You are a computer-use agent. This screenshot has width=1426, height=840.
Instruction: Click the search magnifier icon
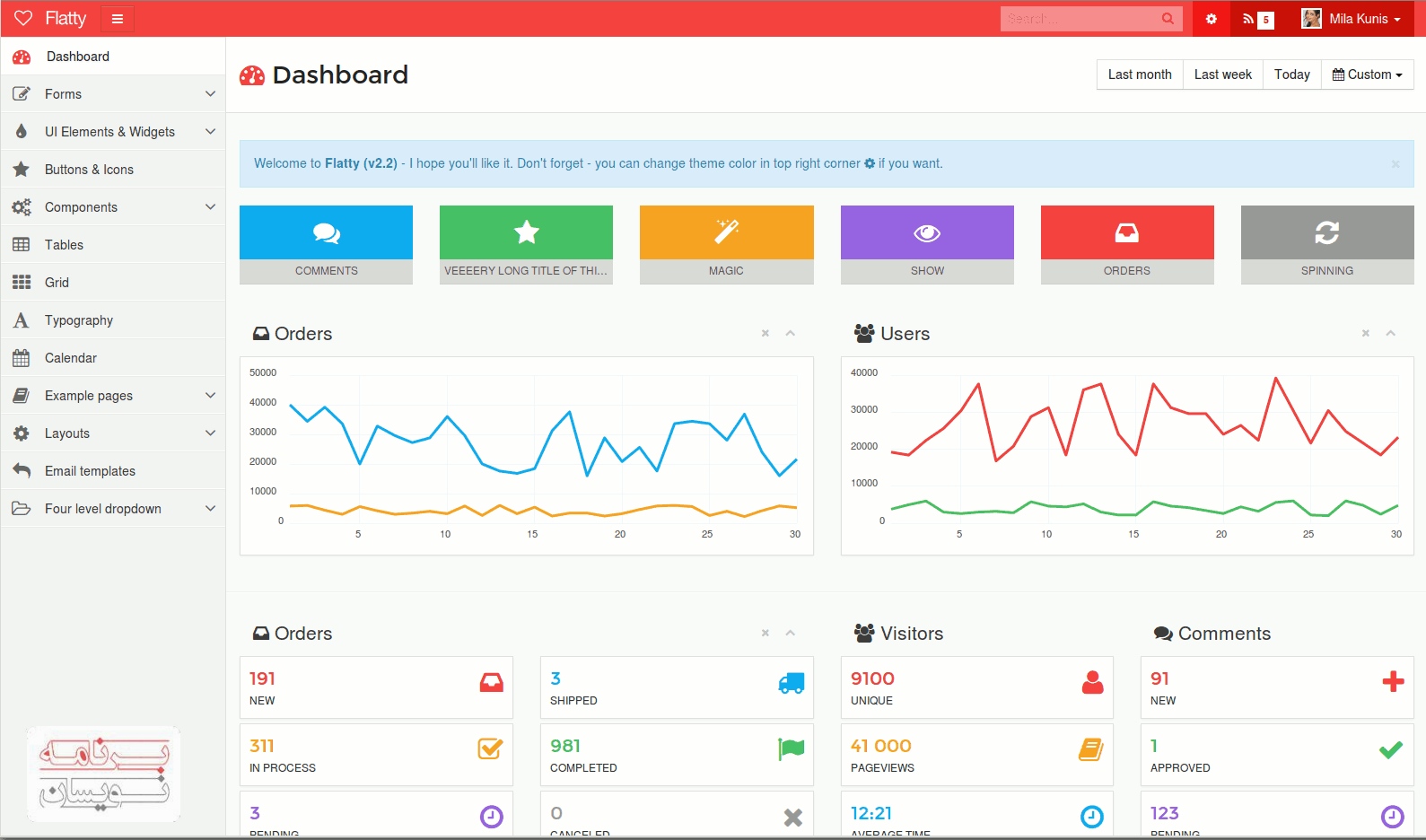point(1168,19)
